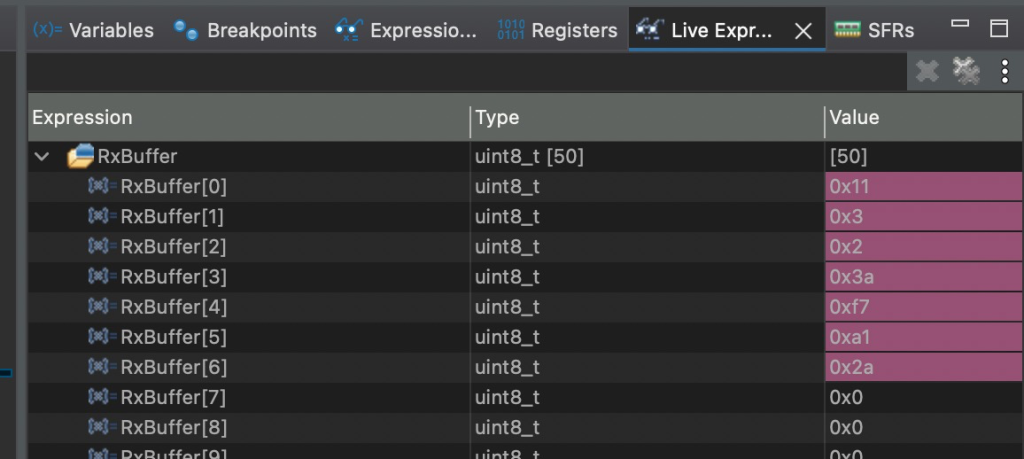Switch to the Registers tab
The width and height of the screenshot is (1024, 459).
pyautogui.click(x=557, y=30)
